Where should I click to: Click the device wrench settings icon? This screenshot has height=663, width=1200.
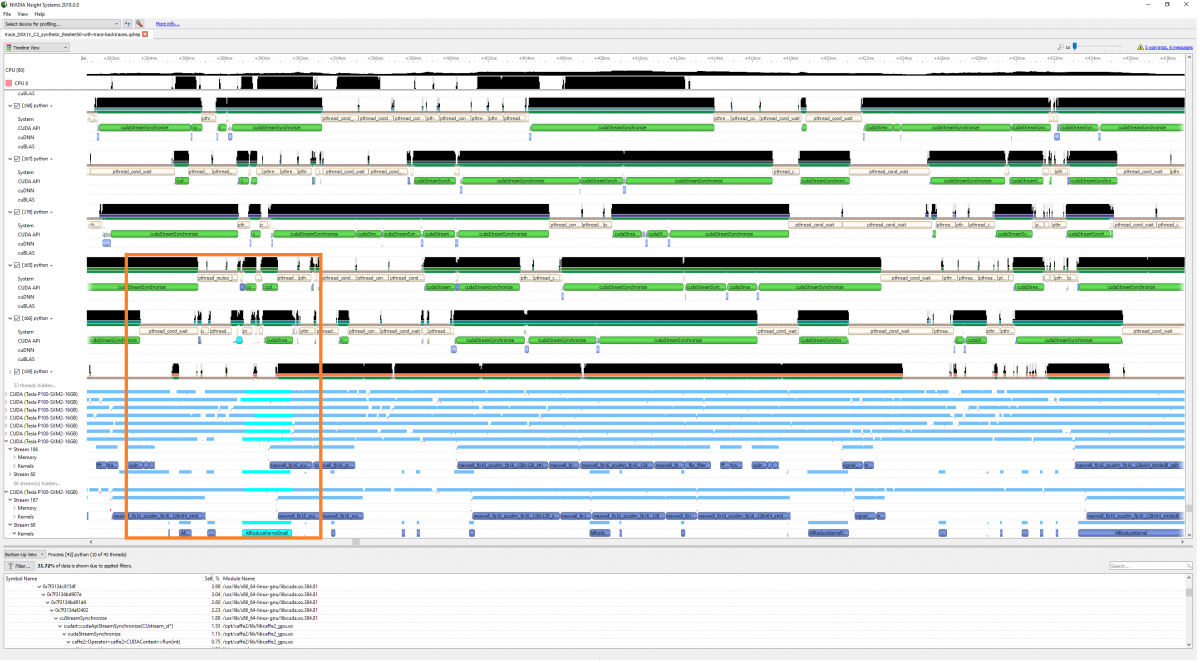pyautogui.click(x=140, y=23)
